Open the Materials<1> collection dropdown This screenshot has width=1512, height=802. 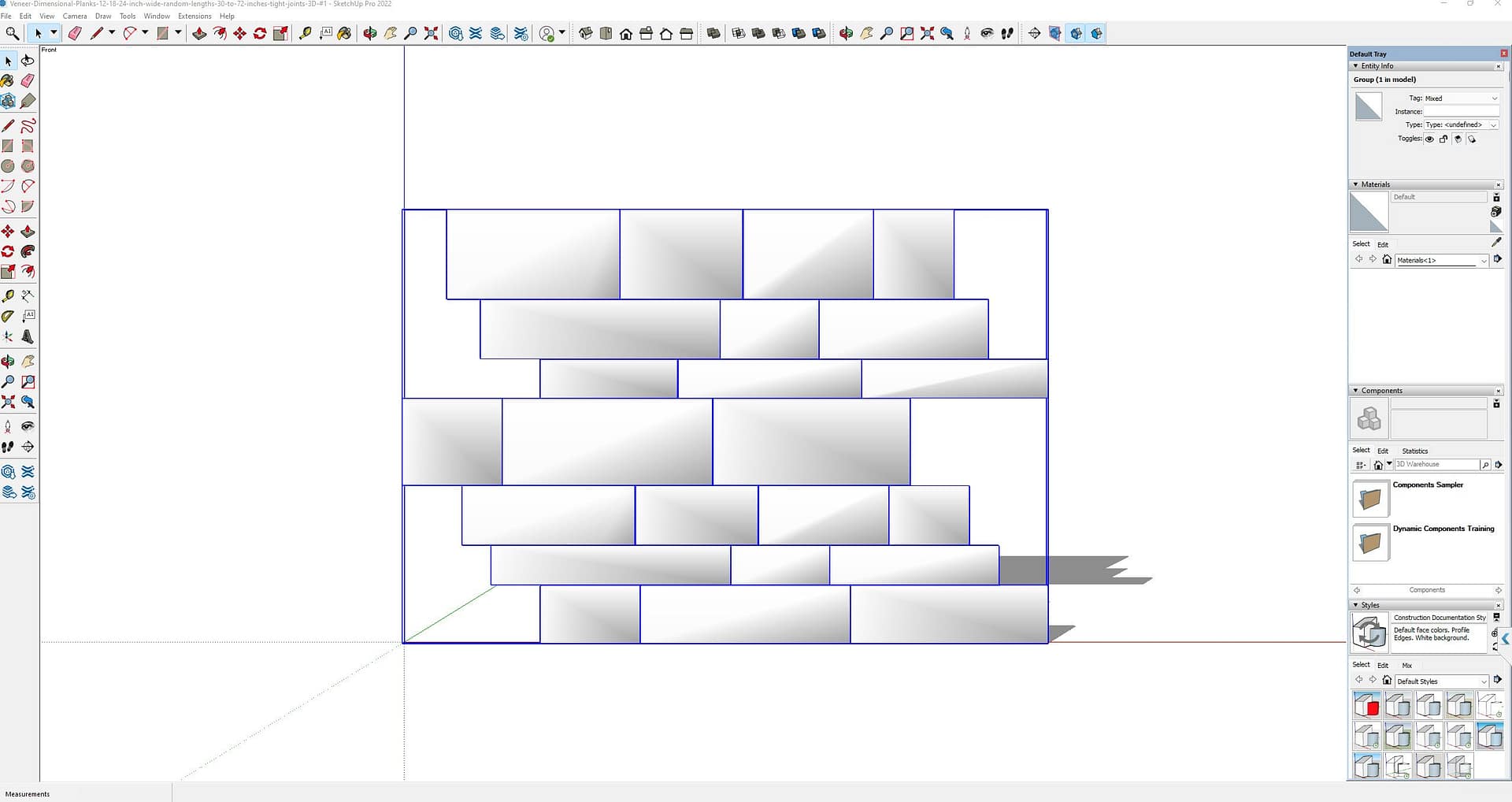tap(1441, 260)
